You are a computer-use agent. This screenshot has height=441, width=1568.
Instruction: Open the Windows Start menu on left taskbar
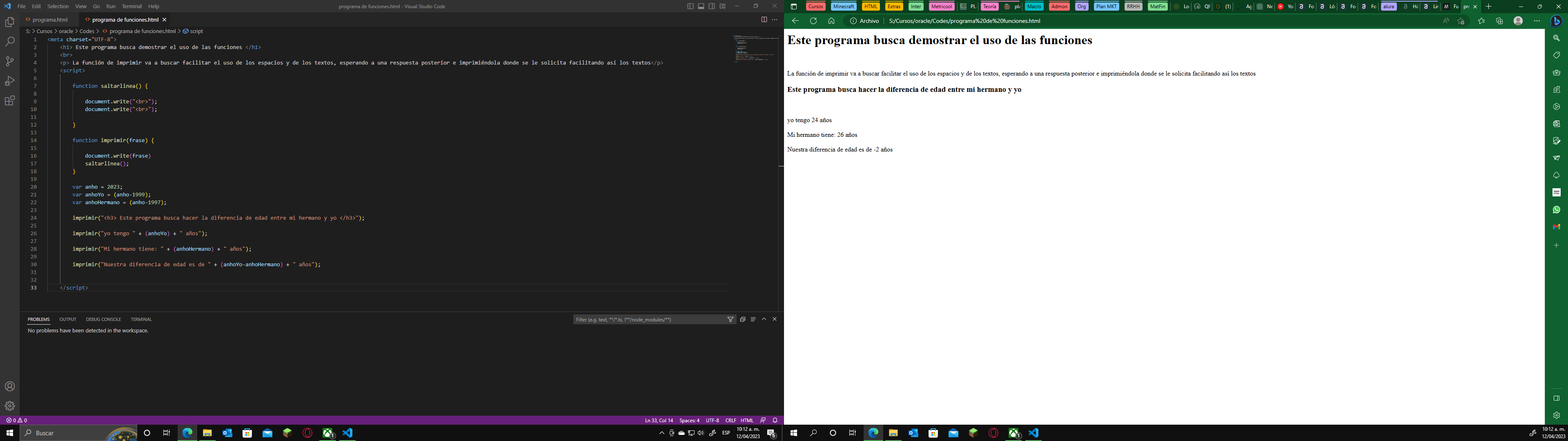[x=10, y=433]
